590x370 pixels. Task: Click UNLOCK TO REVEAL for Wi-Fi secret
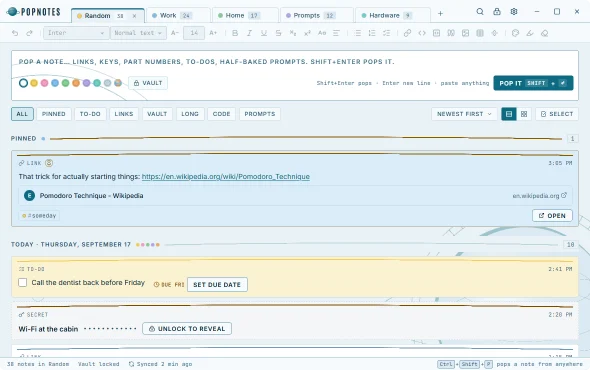(187, 329)
